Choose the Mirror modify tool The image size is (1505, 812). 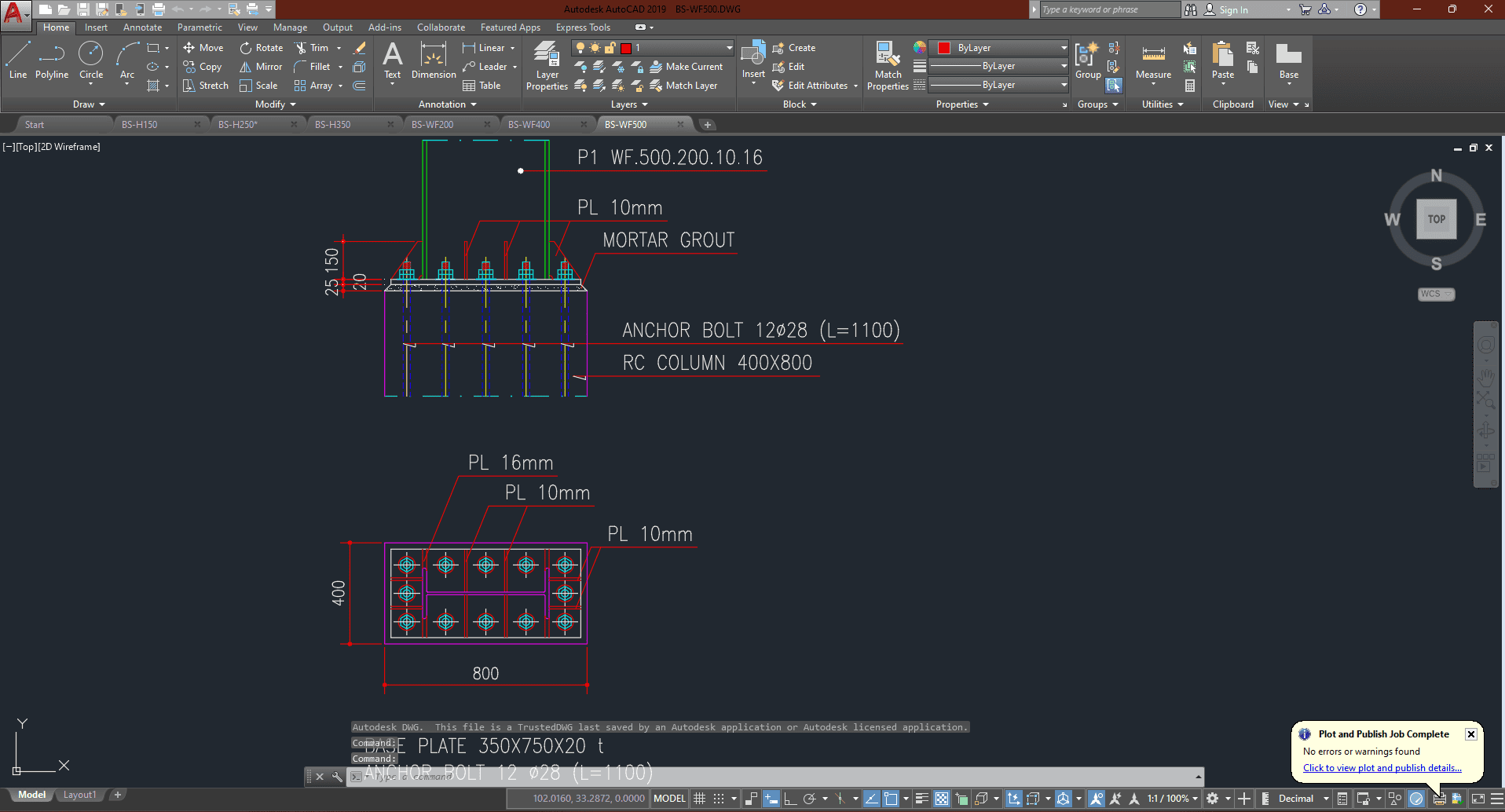point(261,67)
